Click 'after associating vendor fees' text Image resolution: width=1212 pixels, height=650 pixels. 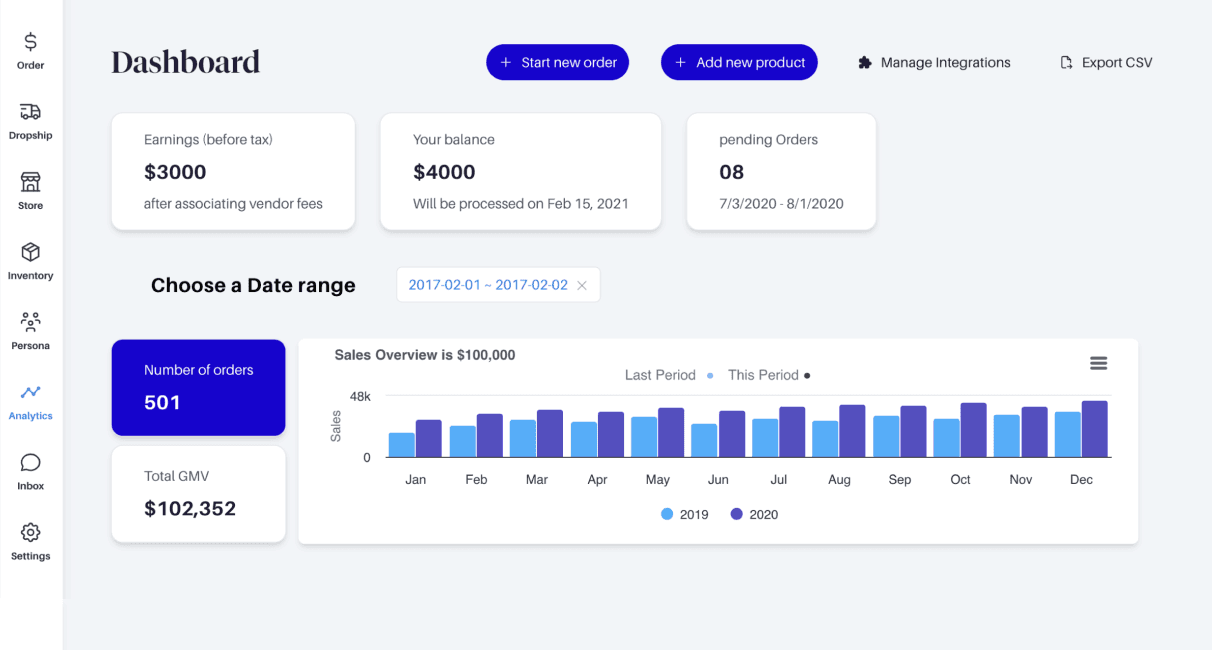[233, 203]
